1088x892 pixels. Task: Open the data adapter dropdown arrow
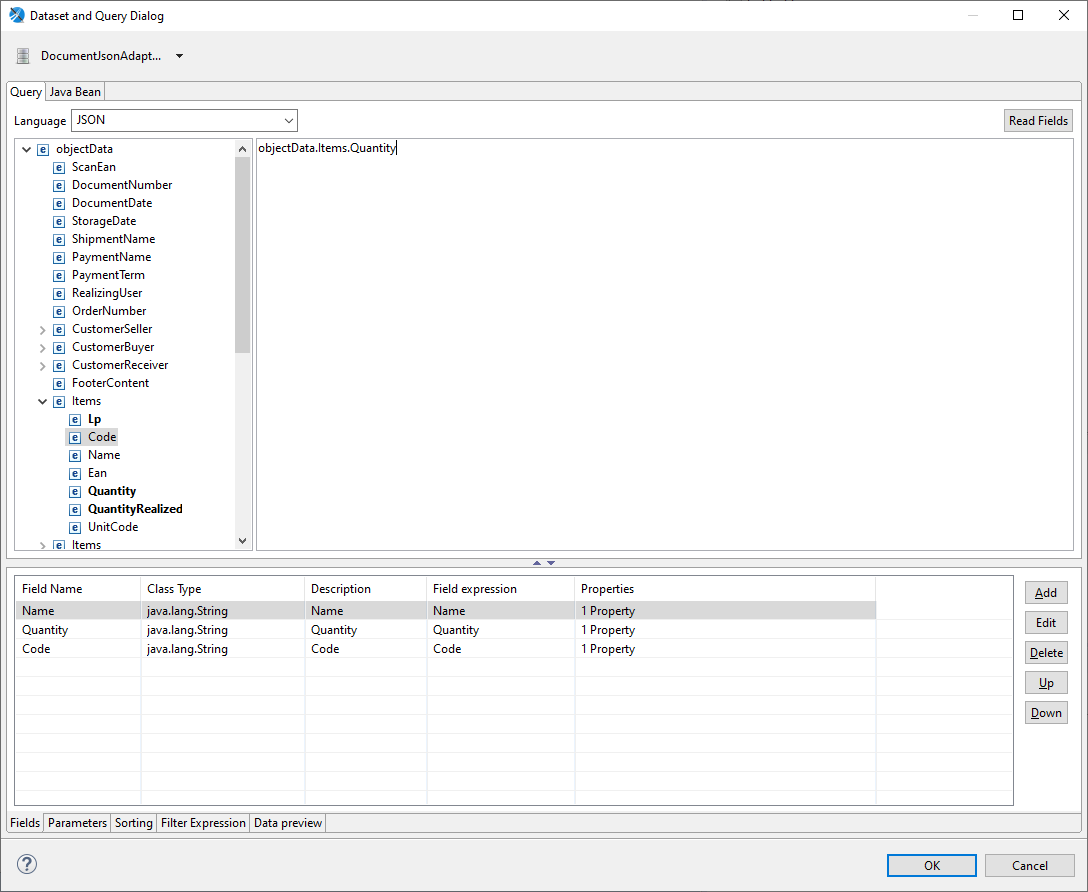click(180, 56)
